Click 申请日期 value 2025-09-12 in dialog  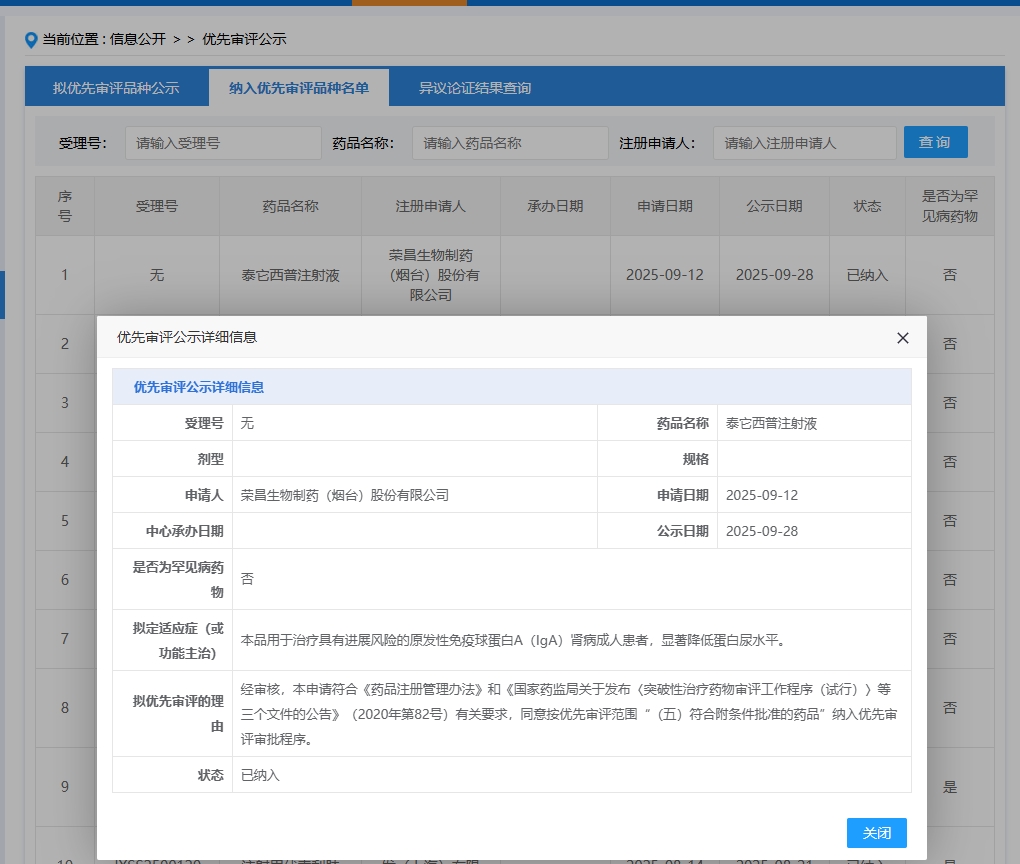[x=762, y=495]
